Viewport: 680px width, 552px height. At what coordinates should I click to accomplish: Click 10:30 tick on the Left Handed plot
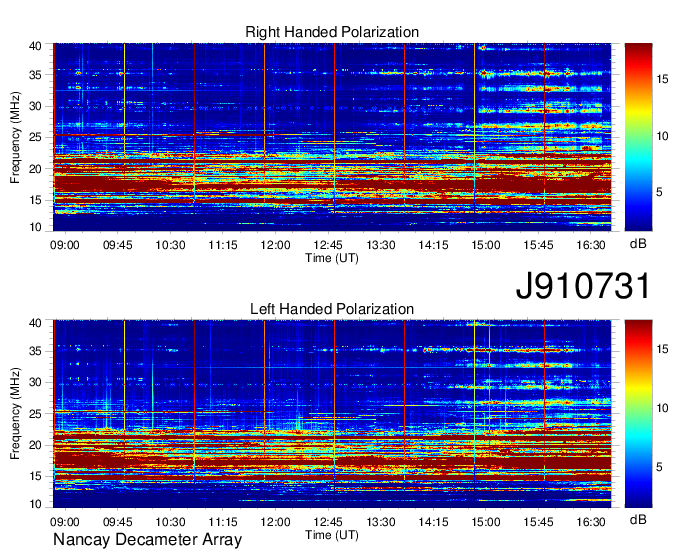pos(170,522)
